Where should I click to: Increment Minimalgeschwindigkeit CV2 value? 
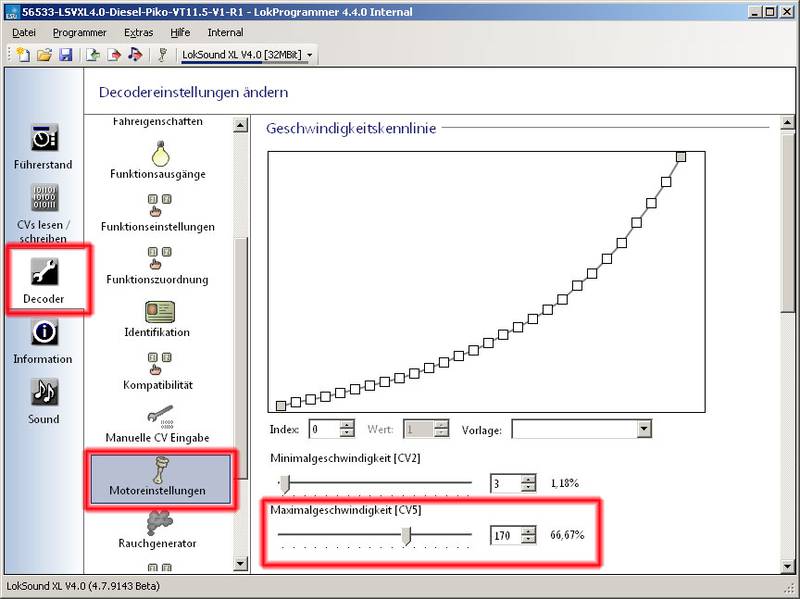(x=529, y=479)
